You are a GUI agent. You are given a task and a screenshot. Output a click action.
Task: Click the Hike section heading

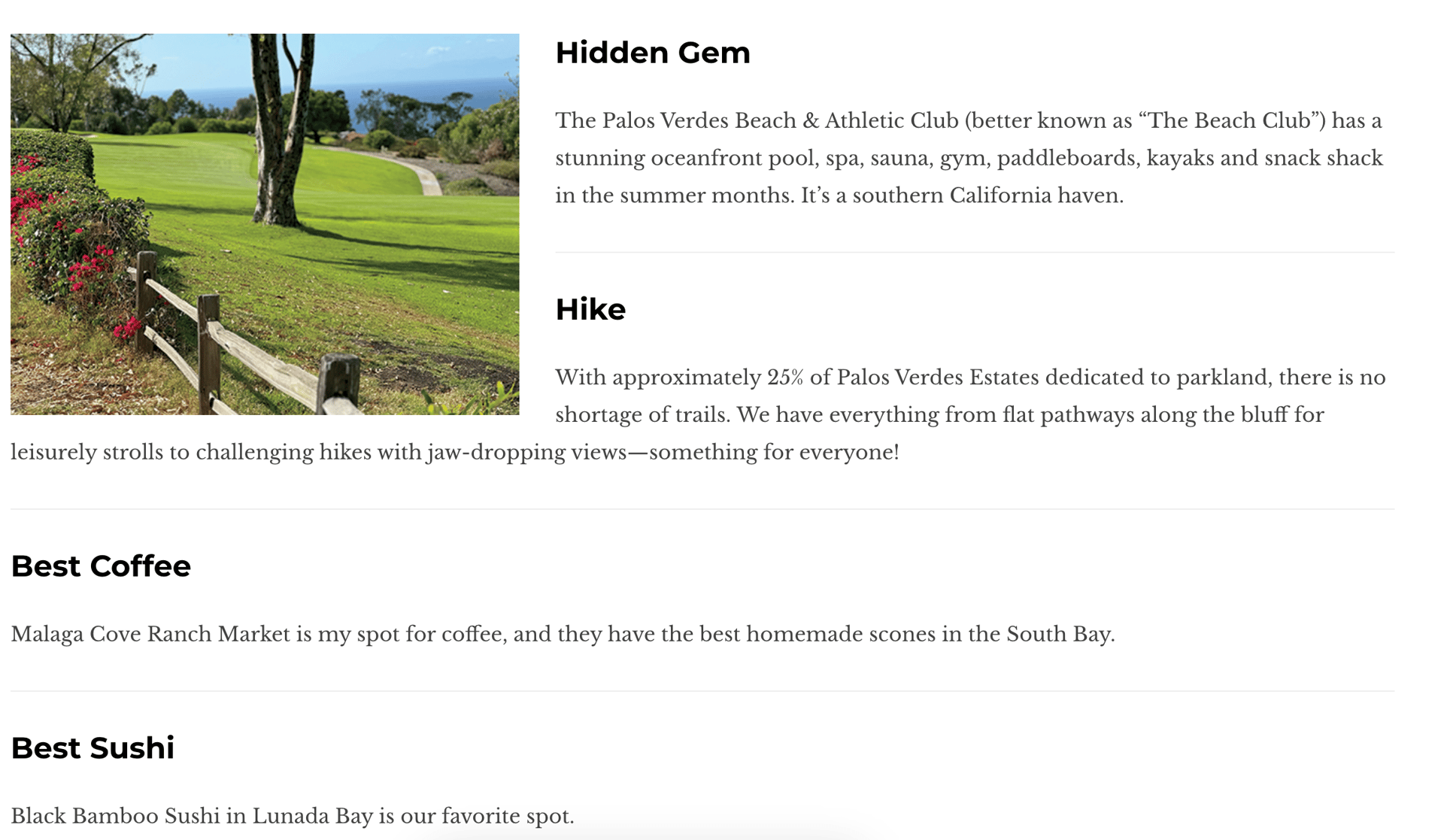(590, 309)
